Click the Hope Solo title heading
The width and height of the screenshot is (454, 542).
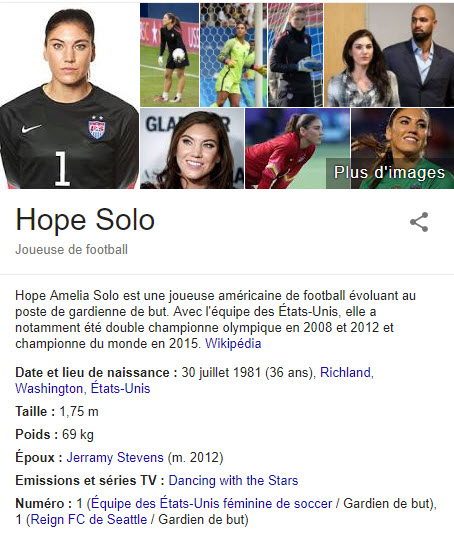(x=85, y=220)
